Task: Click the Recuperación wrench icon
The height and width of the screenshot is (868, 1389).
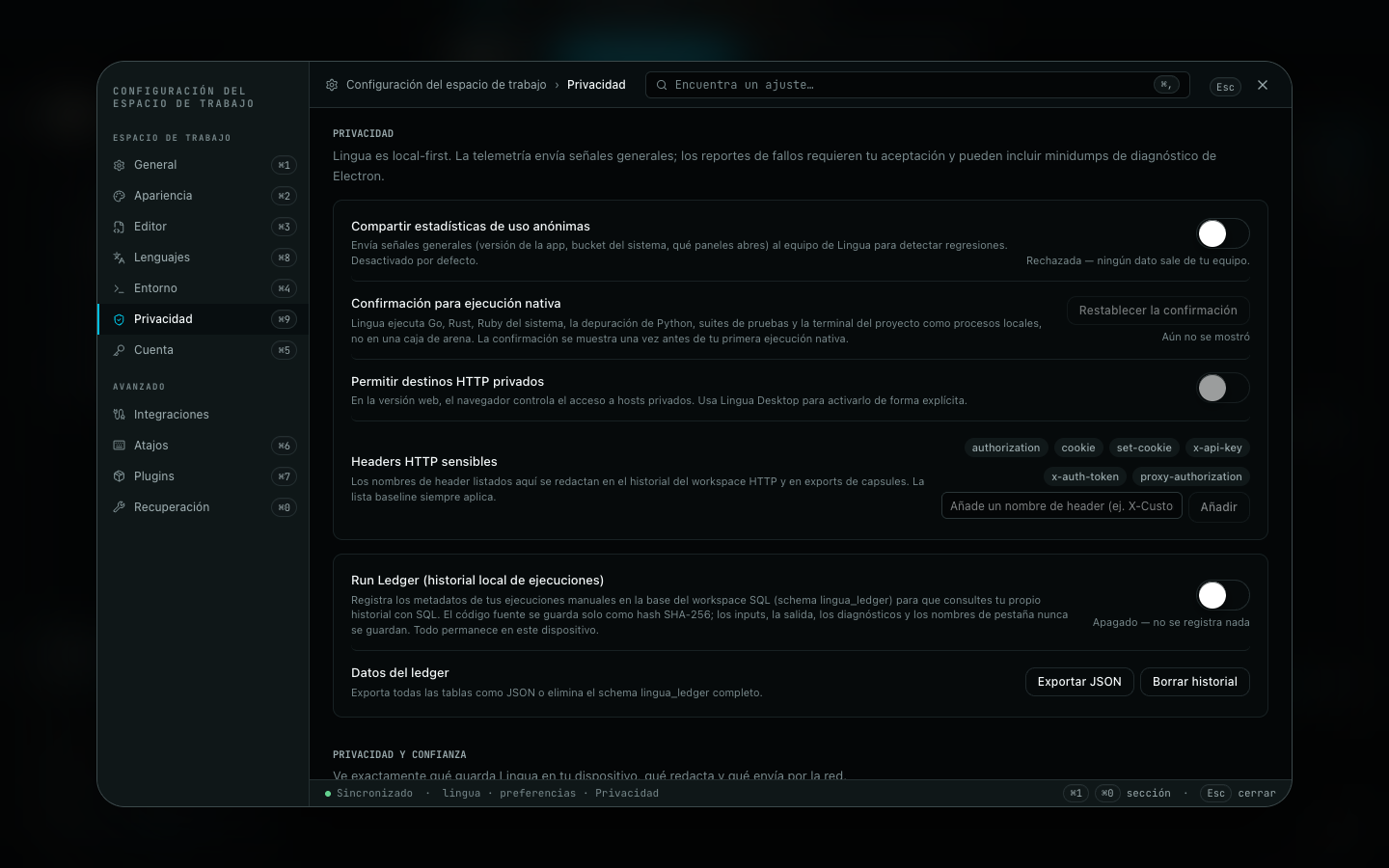Action: click(x=119, y=507)
